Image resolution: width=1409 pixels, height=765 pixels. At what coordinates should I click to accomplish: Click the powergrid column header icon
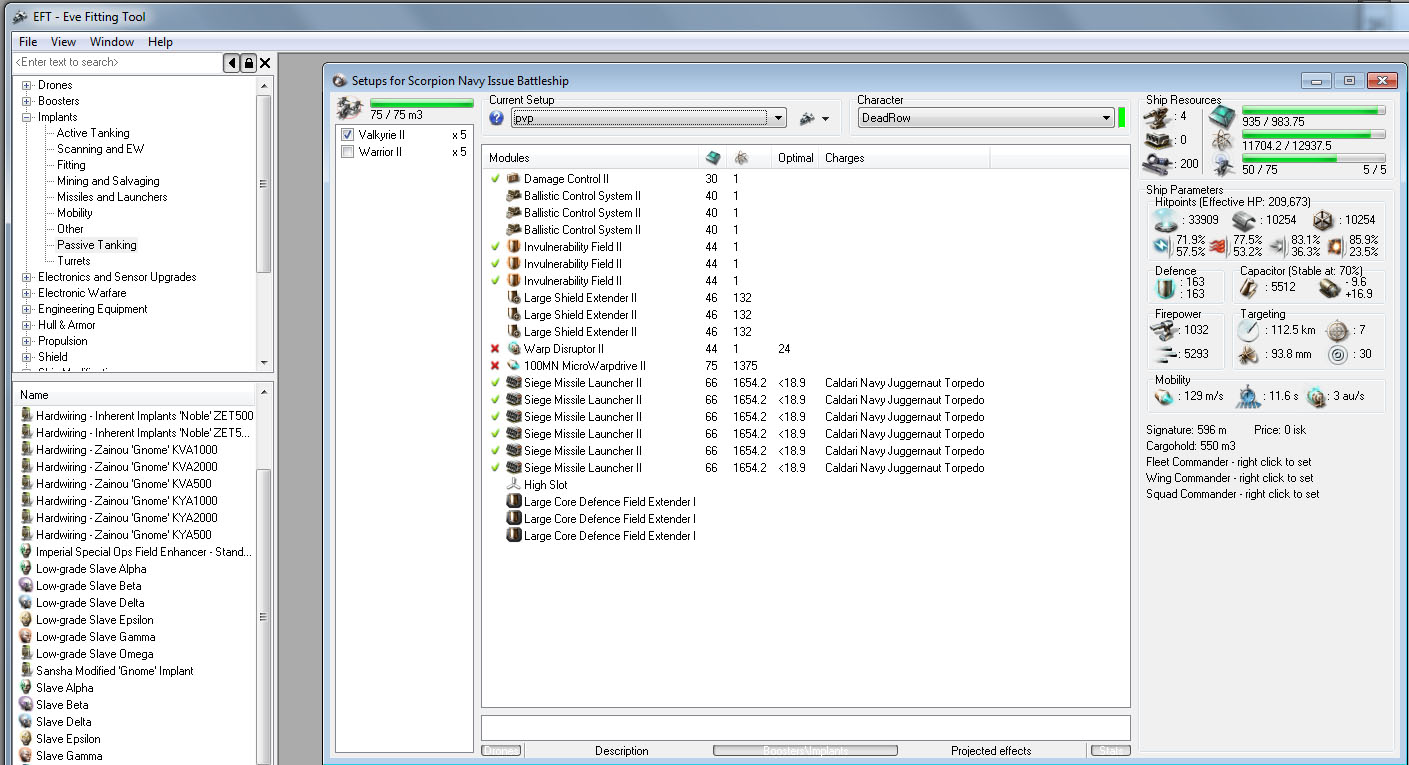click(x=741, y=158)
